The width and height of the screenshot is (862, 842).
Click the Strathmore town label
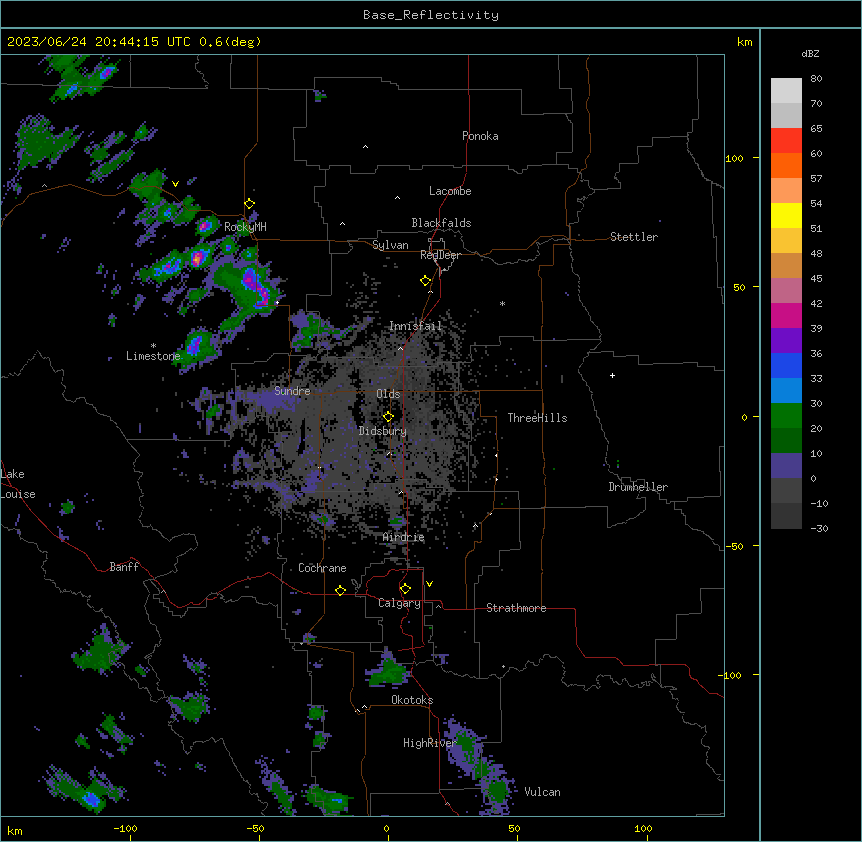(516, 608)
